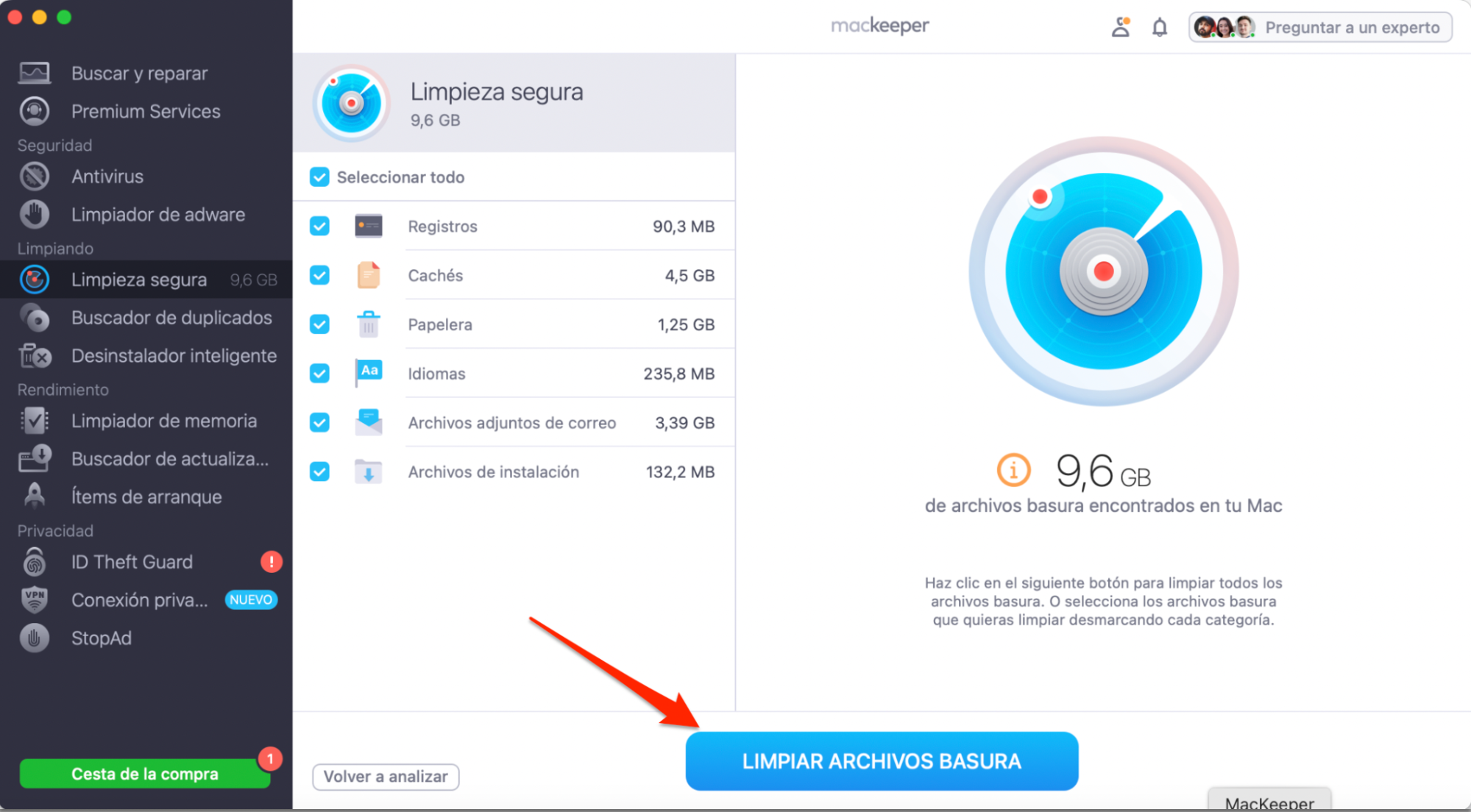Open the Buscador de duplicados tool
The height and width of the screenshot is (812, 1471).
point(171,317)
